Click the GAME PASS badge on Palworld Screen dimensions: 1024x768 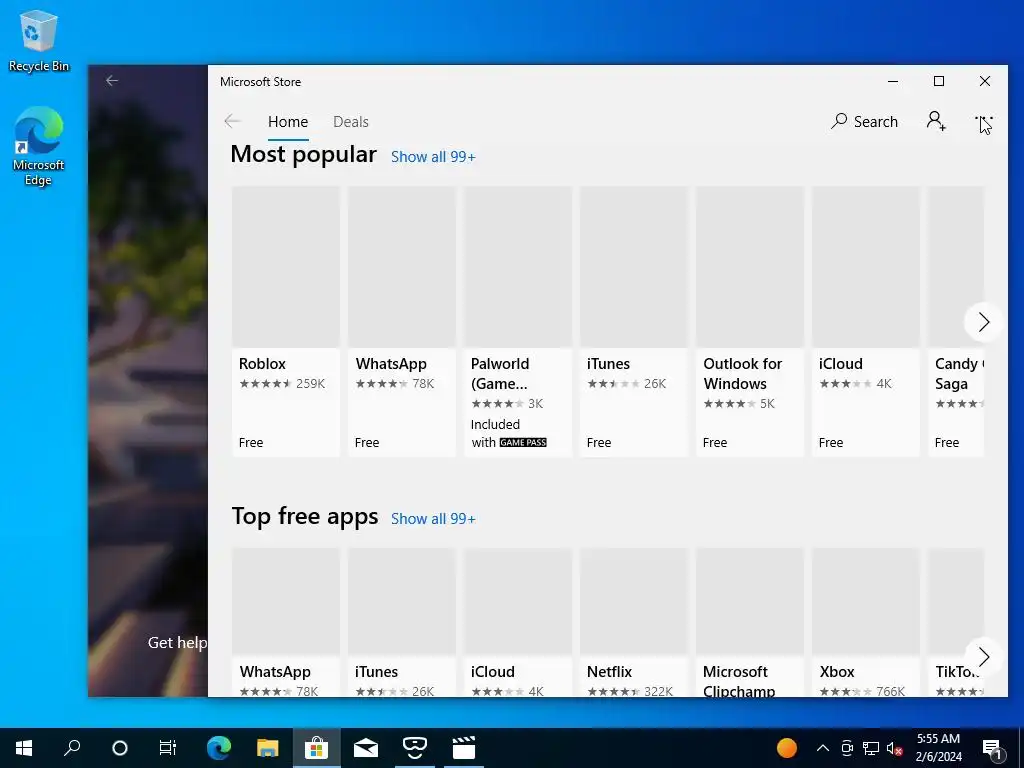(523, 442)
